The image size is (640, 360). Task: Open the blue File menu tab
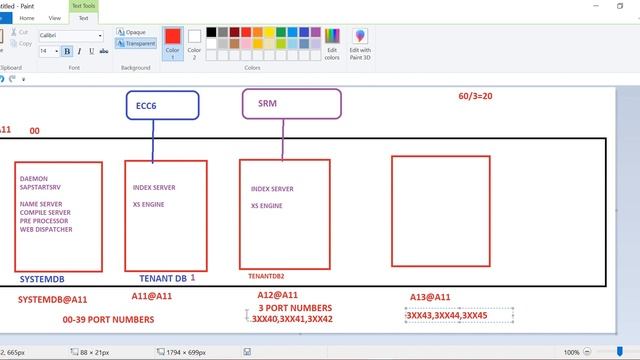tap(5, 18)
